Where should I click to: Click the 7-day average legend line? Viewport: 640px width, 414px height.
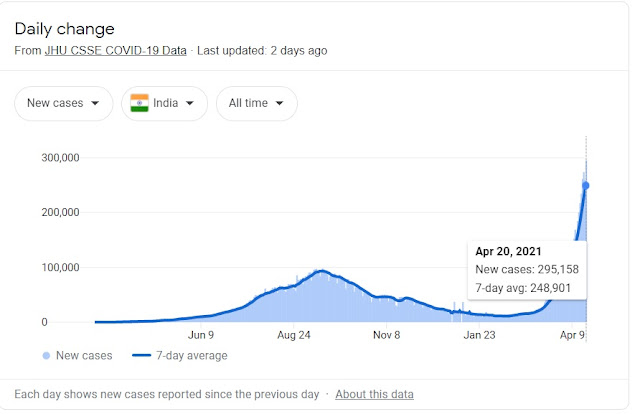click(x=142, y=356)
